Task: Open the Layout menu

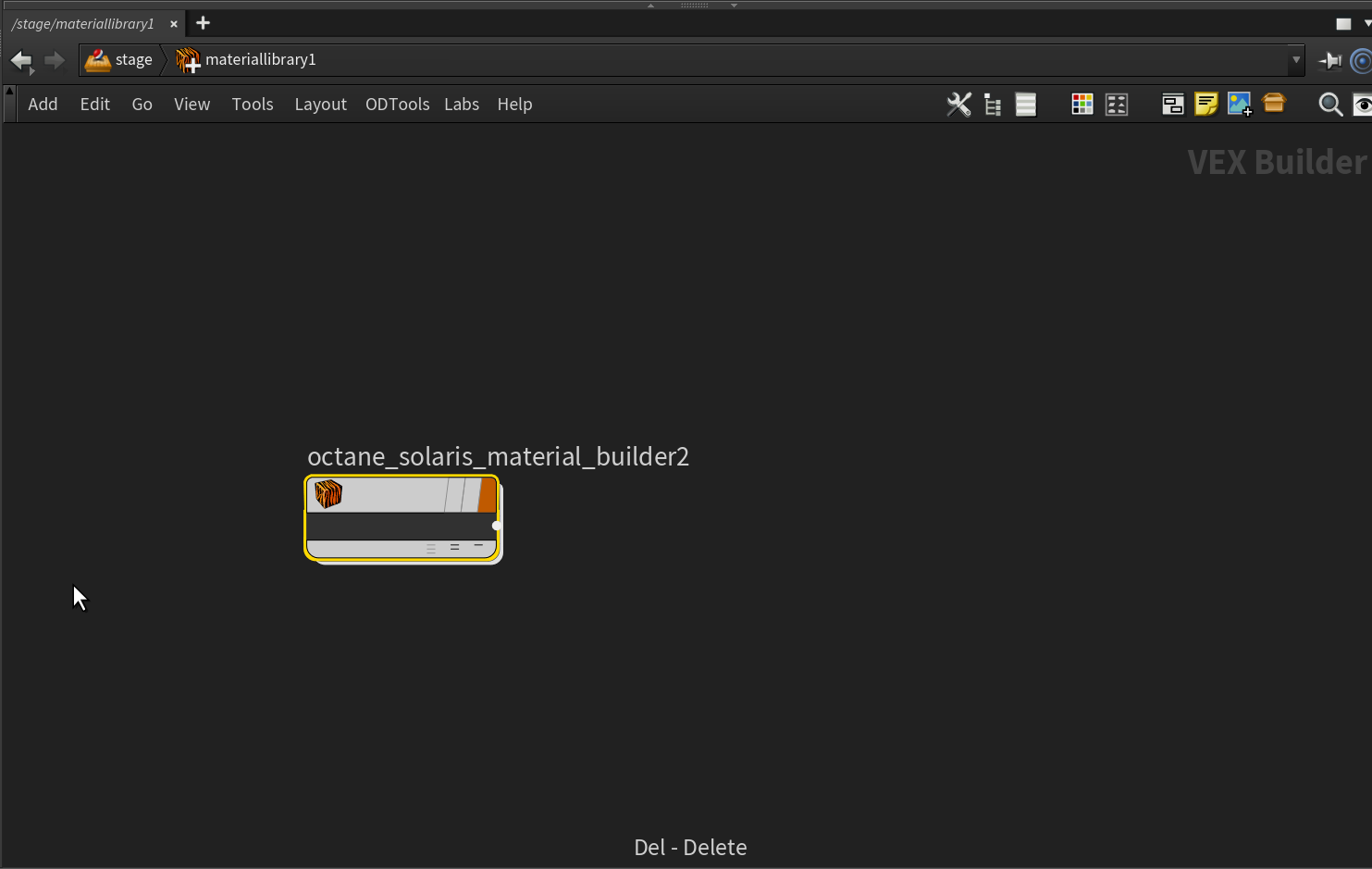Action: click(x=321, y=105)
